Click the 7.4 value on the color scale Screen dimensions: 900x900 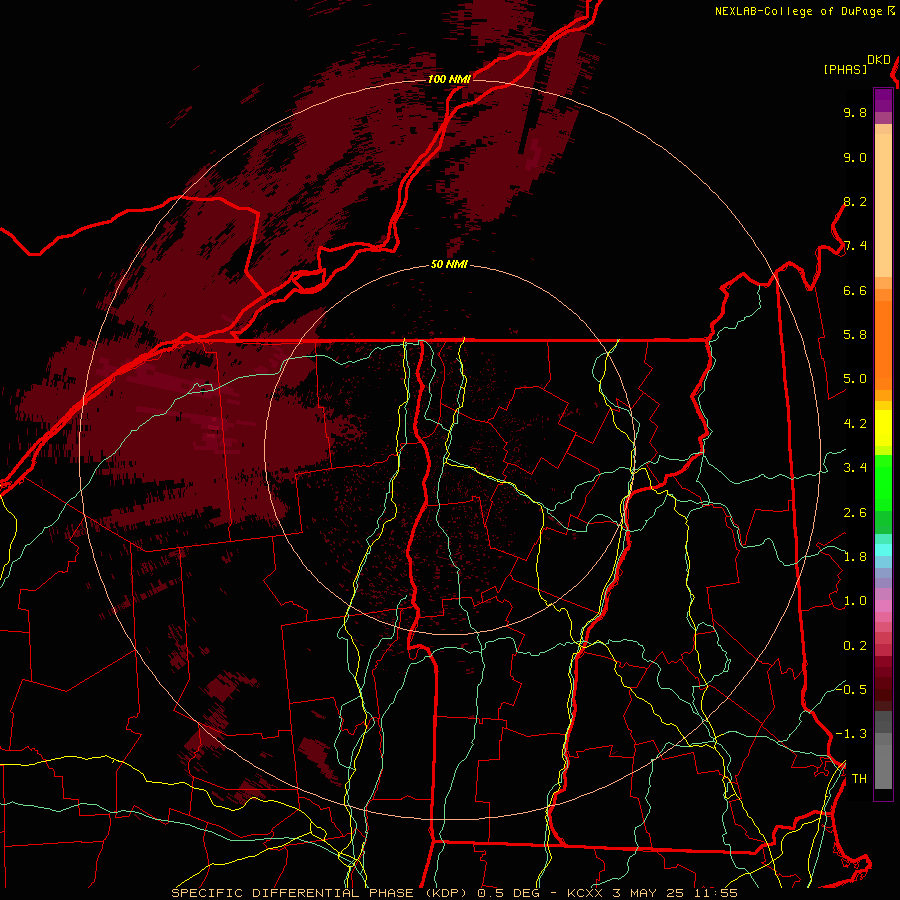[x=855, y=246]
